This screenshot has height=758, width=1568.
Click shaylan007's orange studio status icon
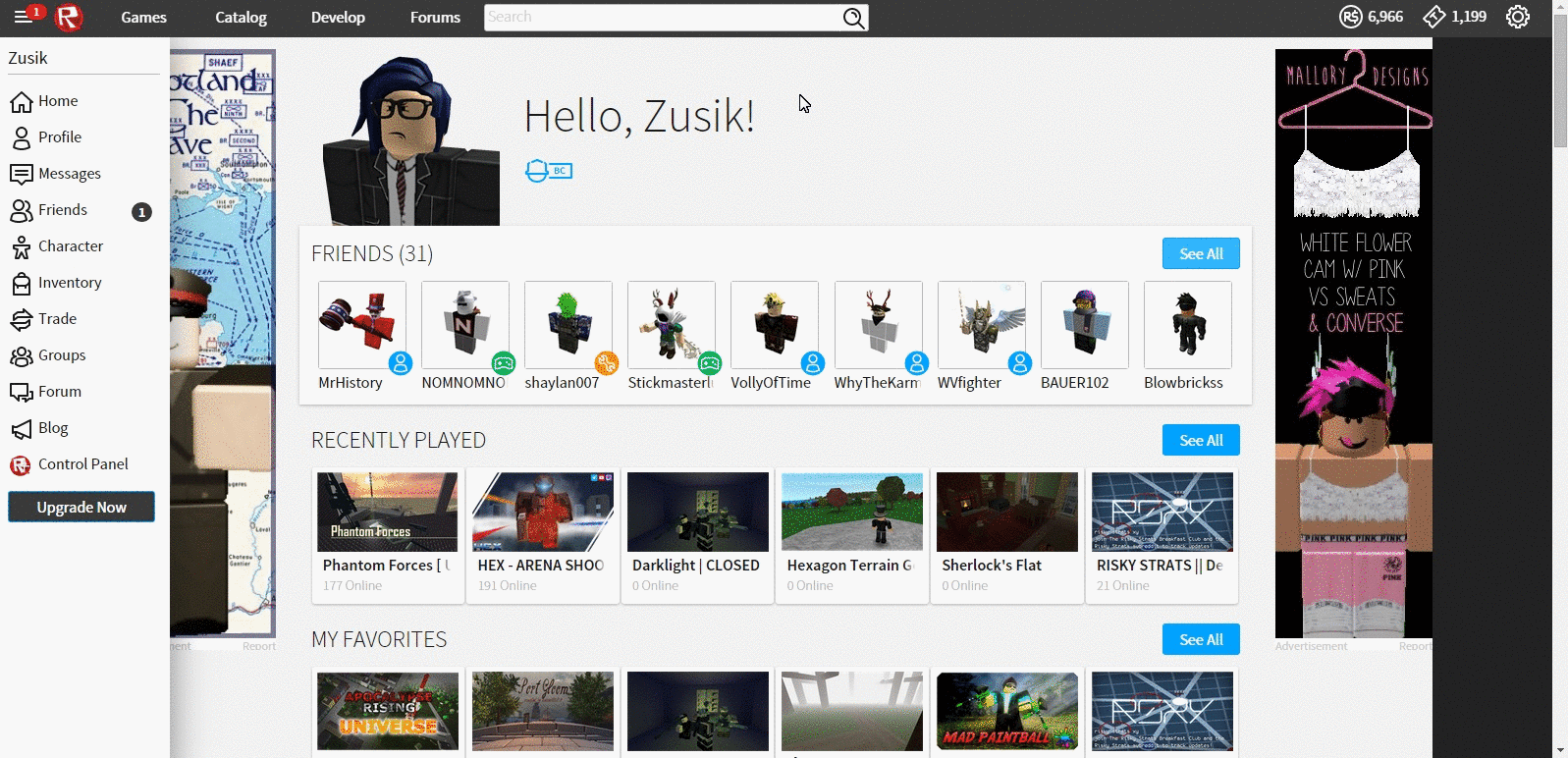point(607,363)
